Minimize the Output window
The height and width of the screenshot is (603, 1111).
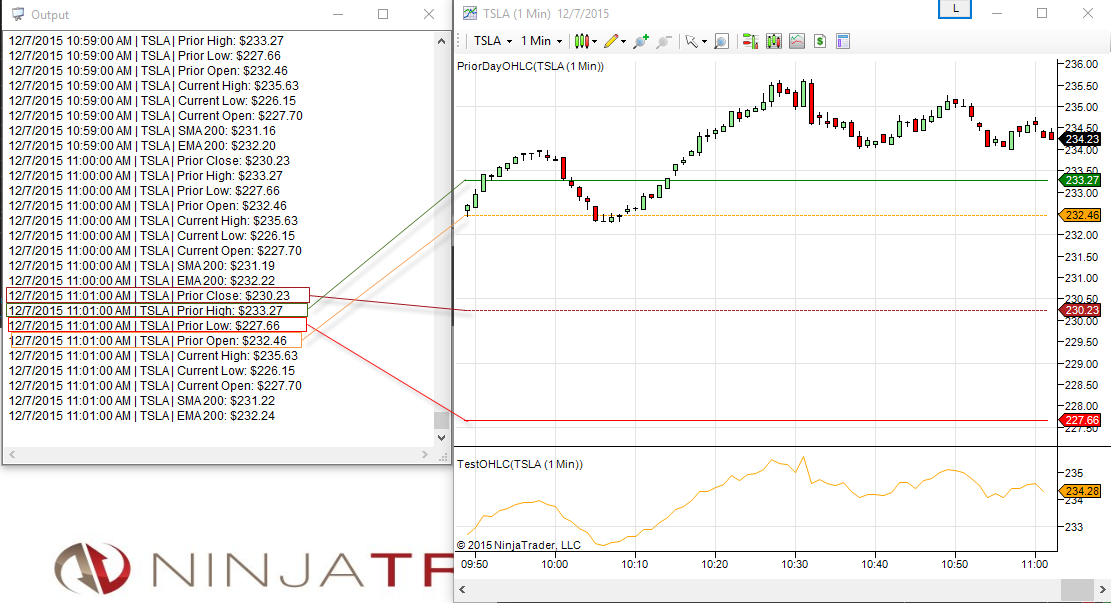pos(338,14)
